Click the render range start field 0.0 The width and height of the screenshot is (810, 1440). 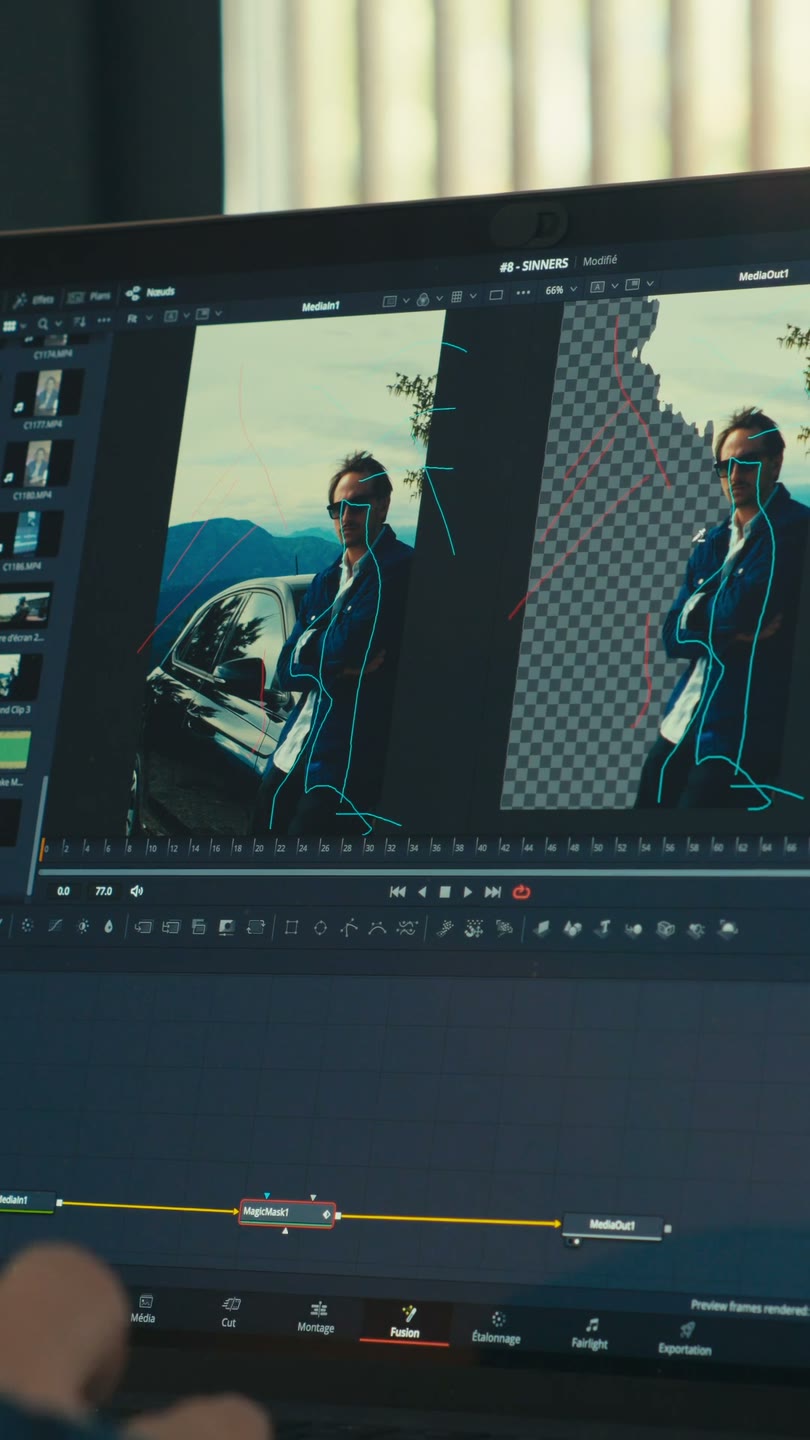[63, 891]
